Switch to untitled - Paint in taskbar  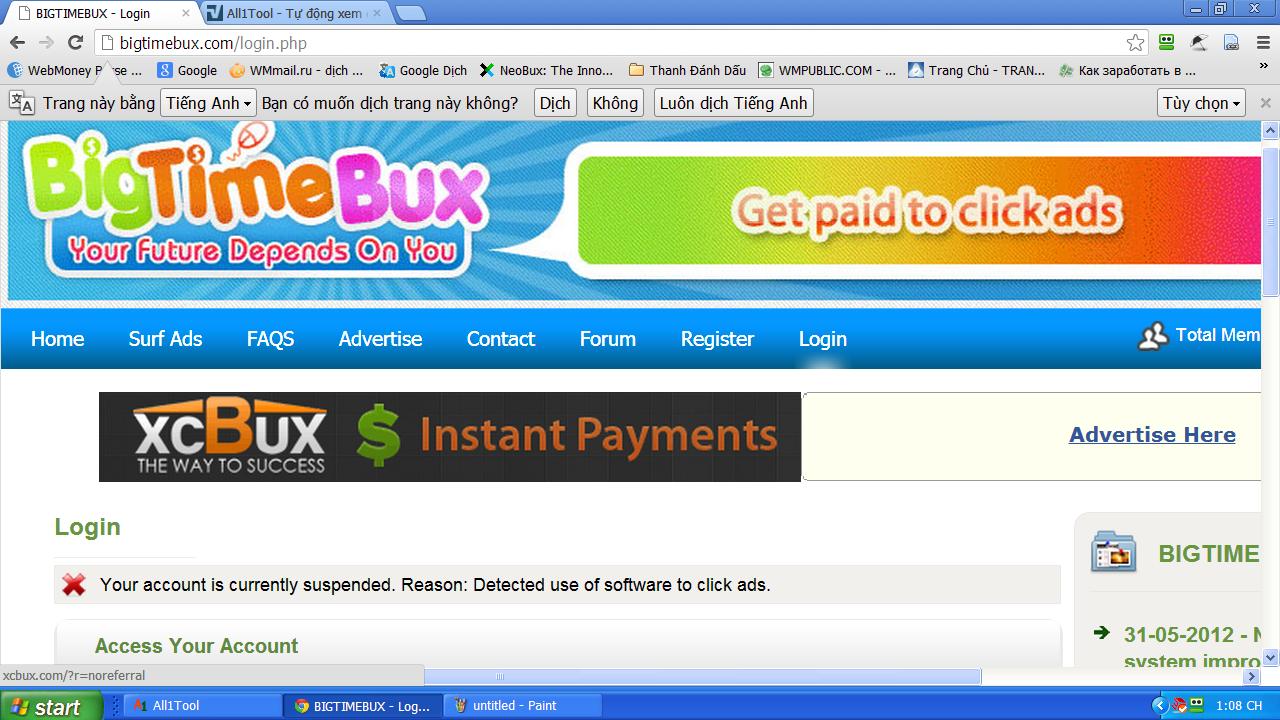pos(521,706)
